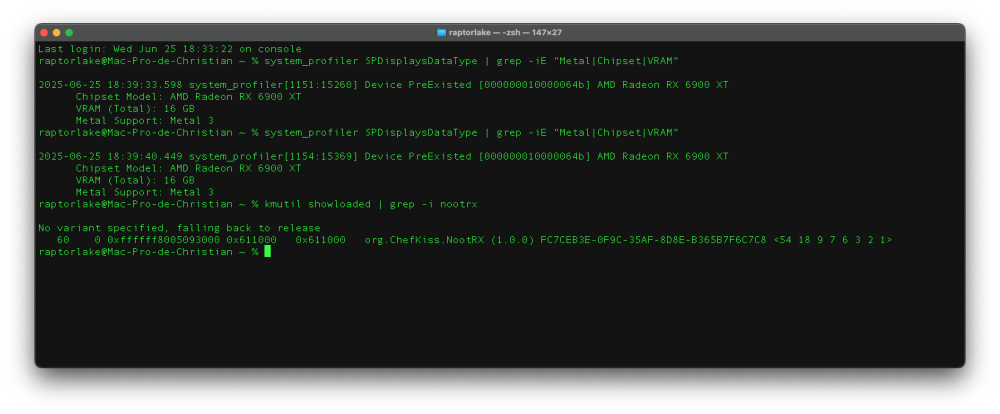
Task: Click the 'kmutil showloaded | grep -i nootrx' command
Action: coord(371,204)
